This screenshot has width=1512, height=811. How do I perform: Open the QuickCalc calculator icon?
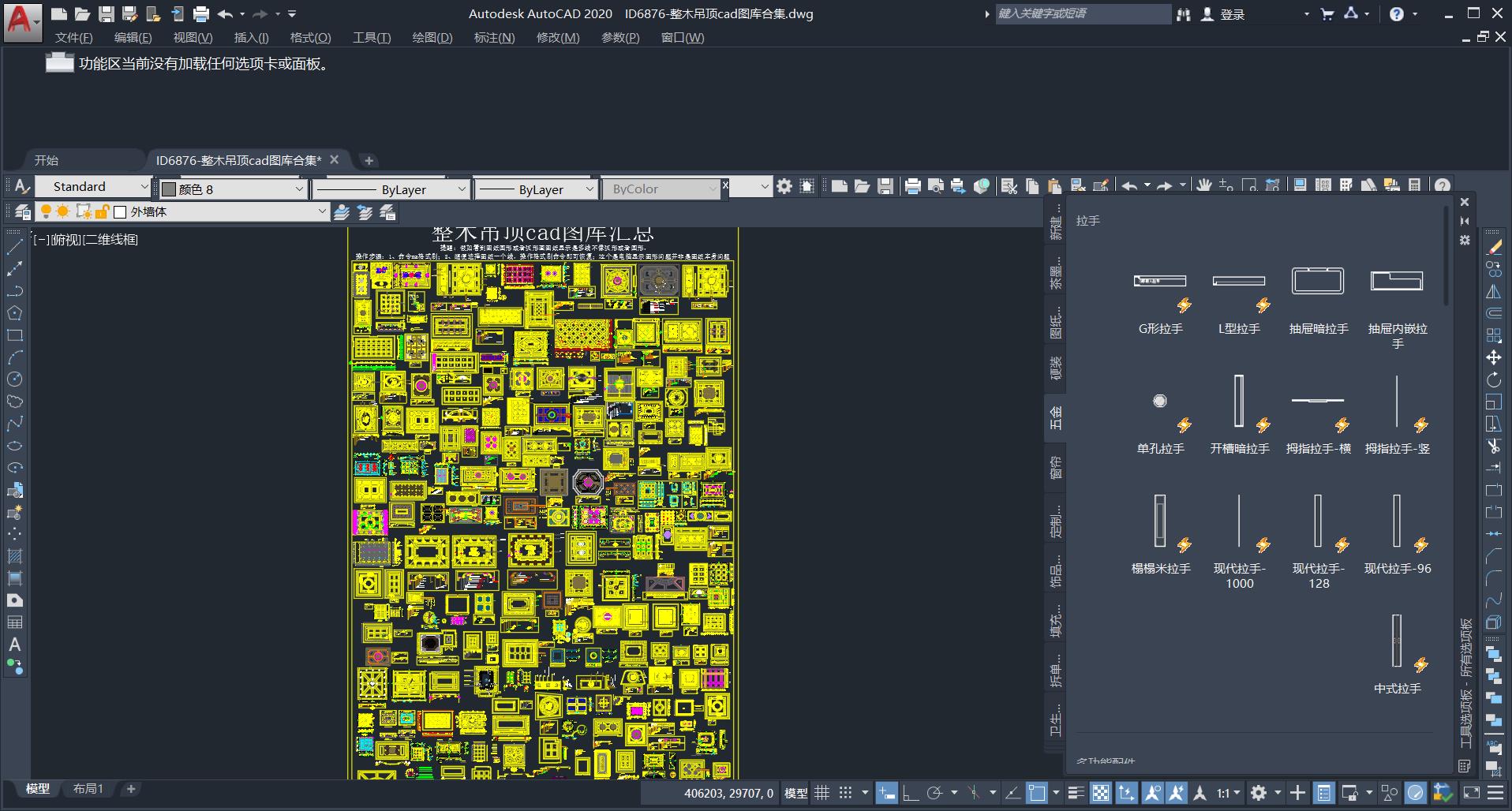pos(1415,186)
